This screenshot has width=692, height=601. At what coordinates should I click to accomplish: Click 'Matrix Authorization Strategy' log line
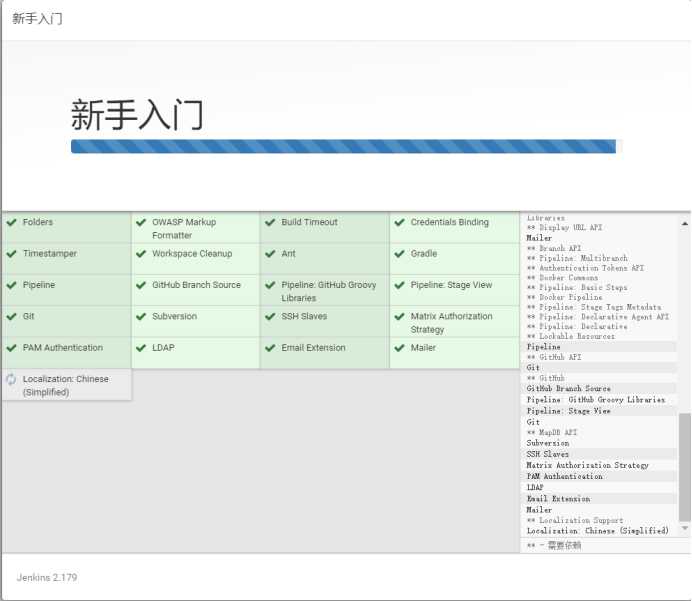587,465
